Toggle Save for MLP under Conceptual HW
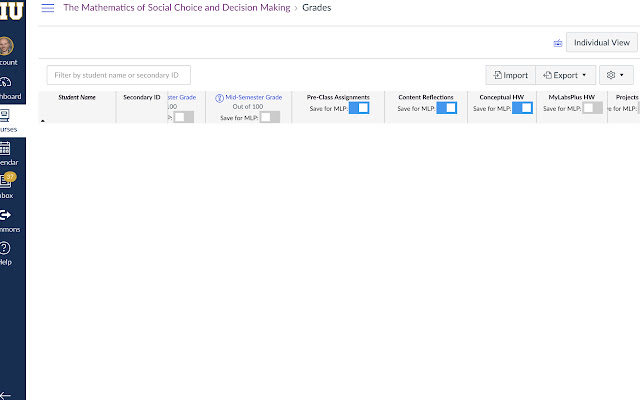 click(522, 108)
